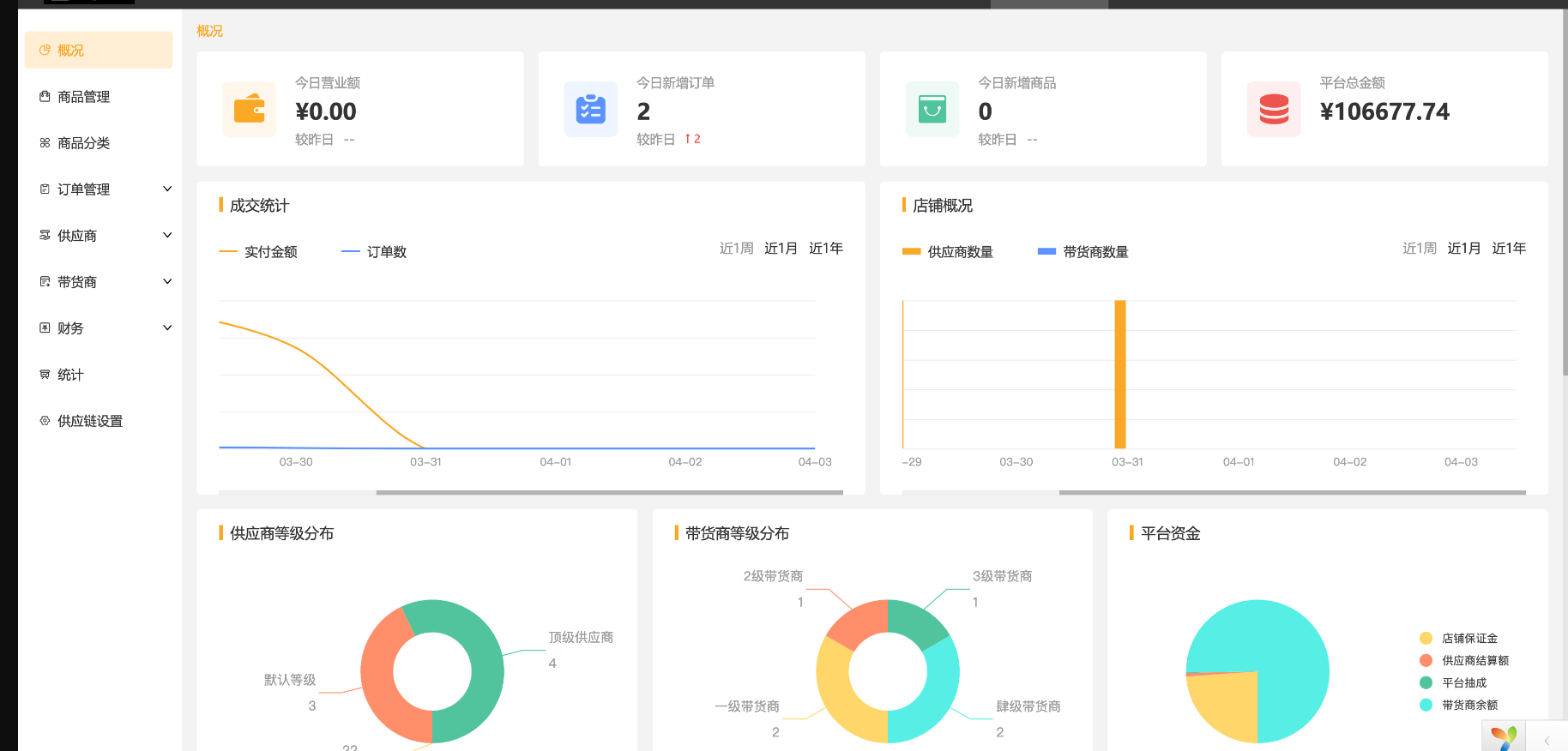Click the 商品管理 sidebar icon
The width and height of the screenshot is (1568, 751).
point(45,97)
